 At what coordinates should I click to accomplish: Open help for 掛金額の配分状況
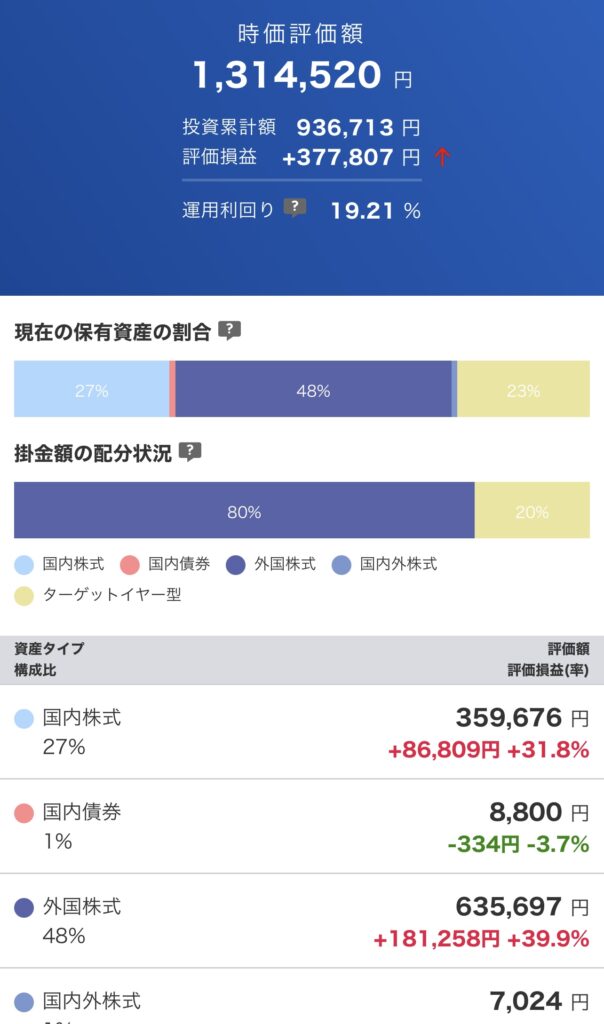[190, 452]
